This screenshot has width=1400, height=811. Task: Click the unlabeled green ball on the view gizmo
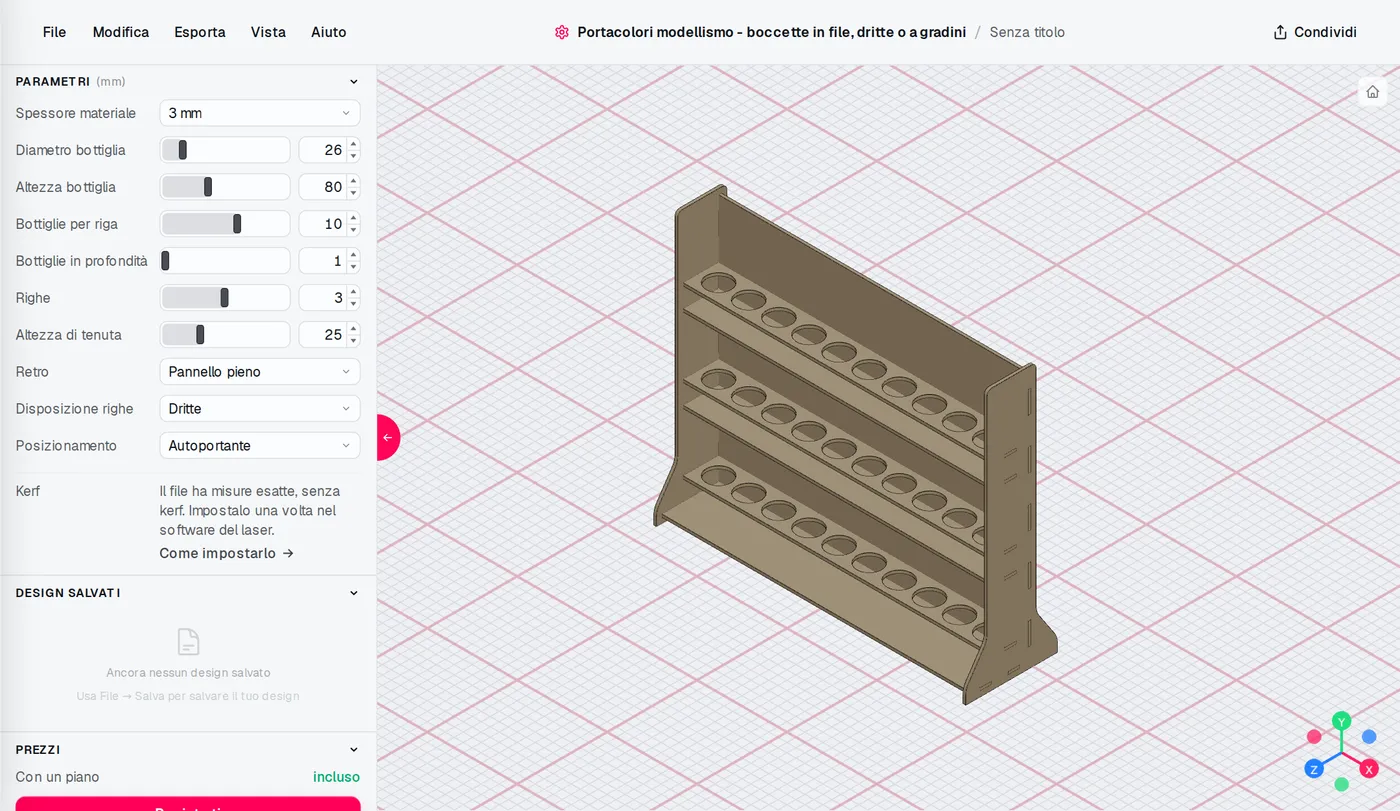1342,784
